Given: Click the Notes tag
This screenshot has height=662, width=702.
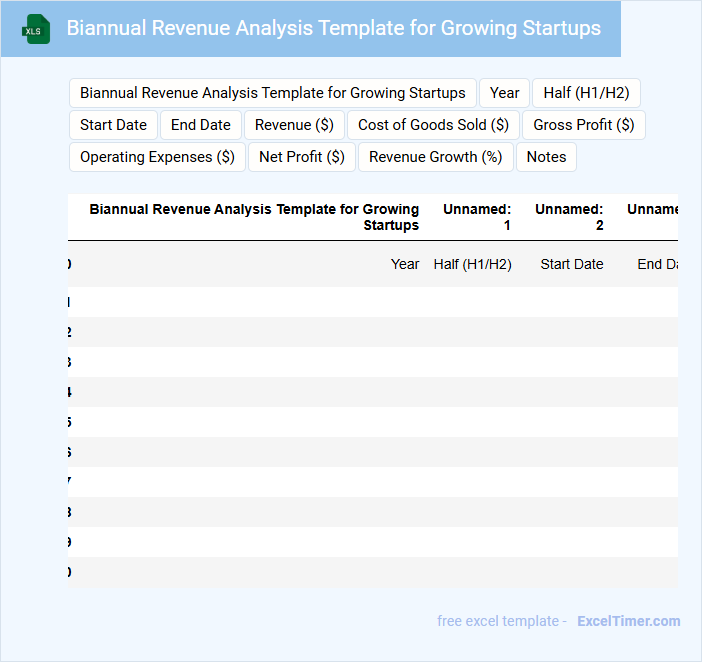Looking at the screenshot, I should pos(546,157).
